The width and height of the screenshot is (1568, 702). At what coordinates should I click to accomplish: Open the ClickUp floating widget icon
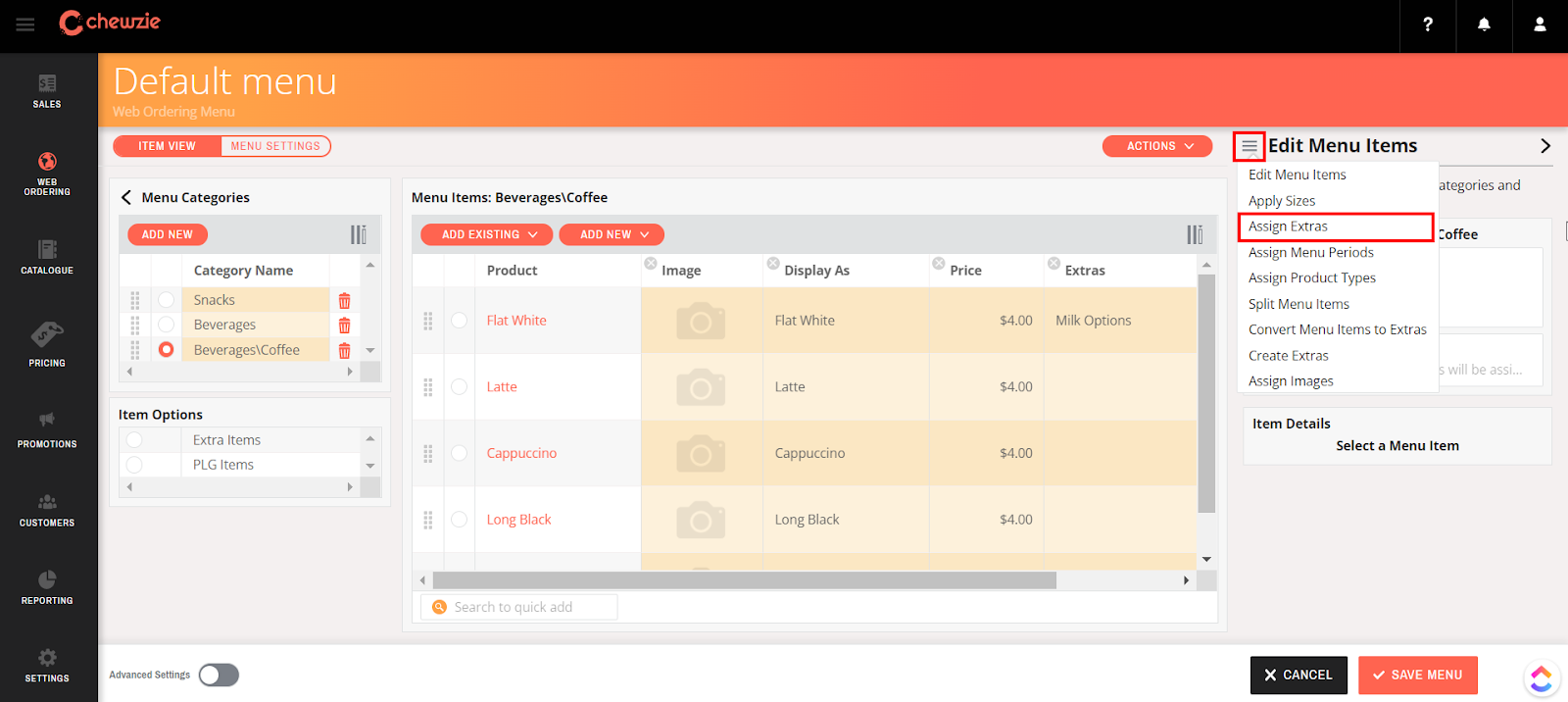1542,677
